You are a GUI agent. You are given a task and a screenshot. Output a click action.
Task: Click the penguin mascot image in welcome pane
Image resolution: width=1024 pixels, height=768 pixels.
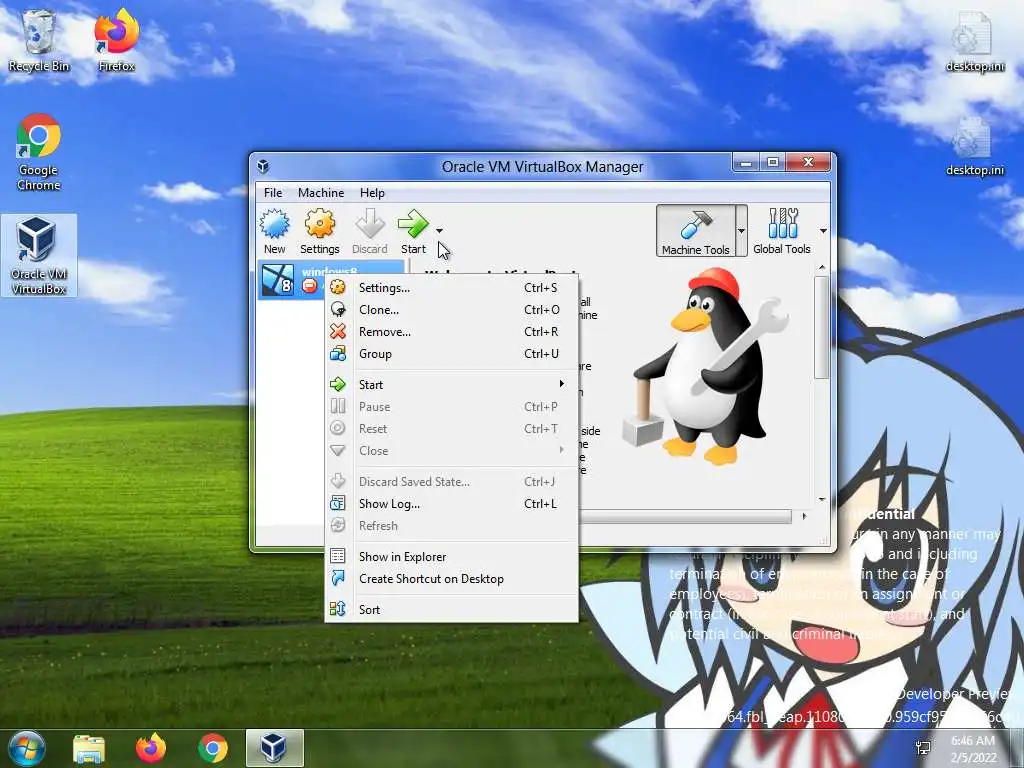(707, 366)
